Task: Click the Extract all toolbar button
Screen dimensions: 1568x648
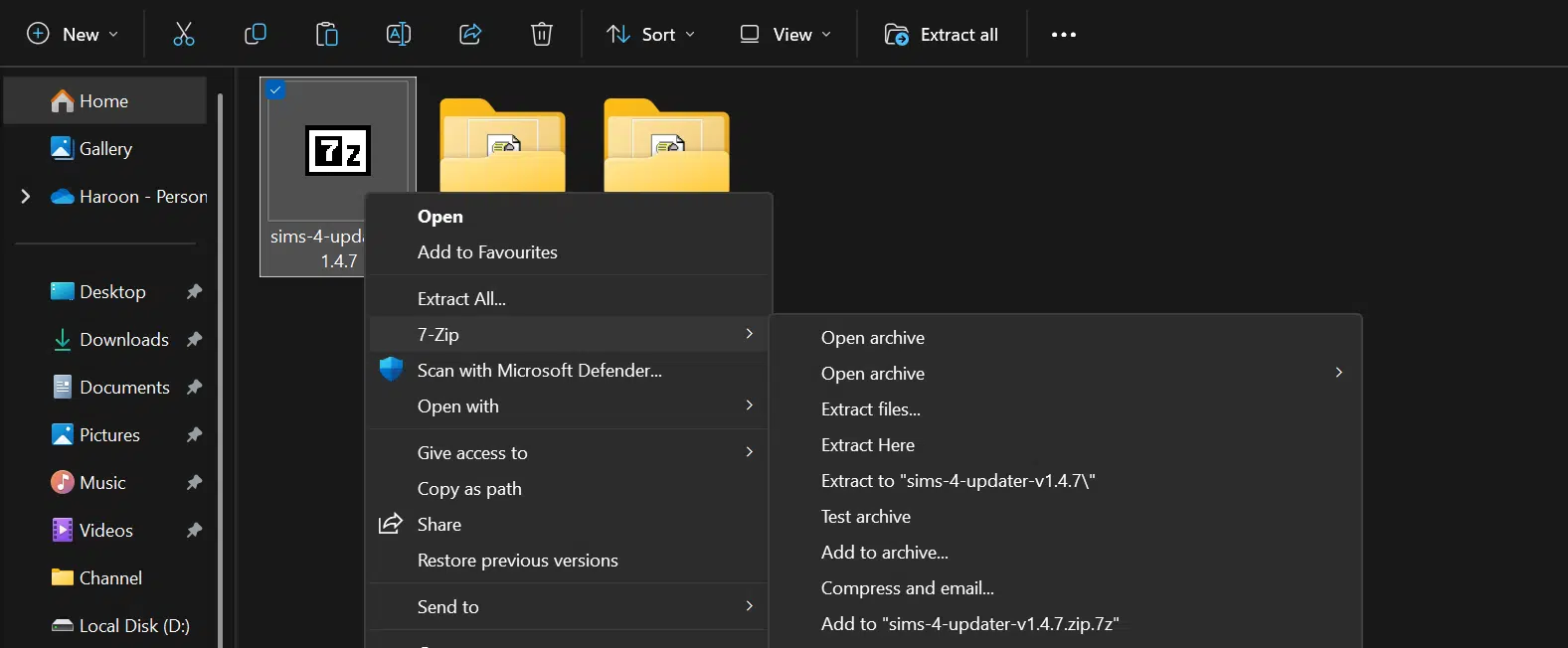Action: [942, 35]
